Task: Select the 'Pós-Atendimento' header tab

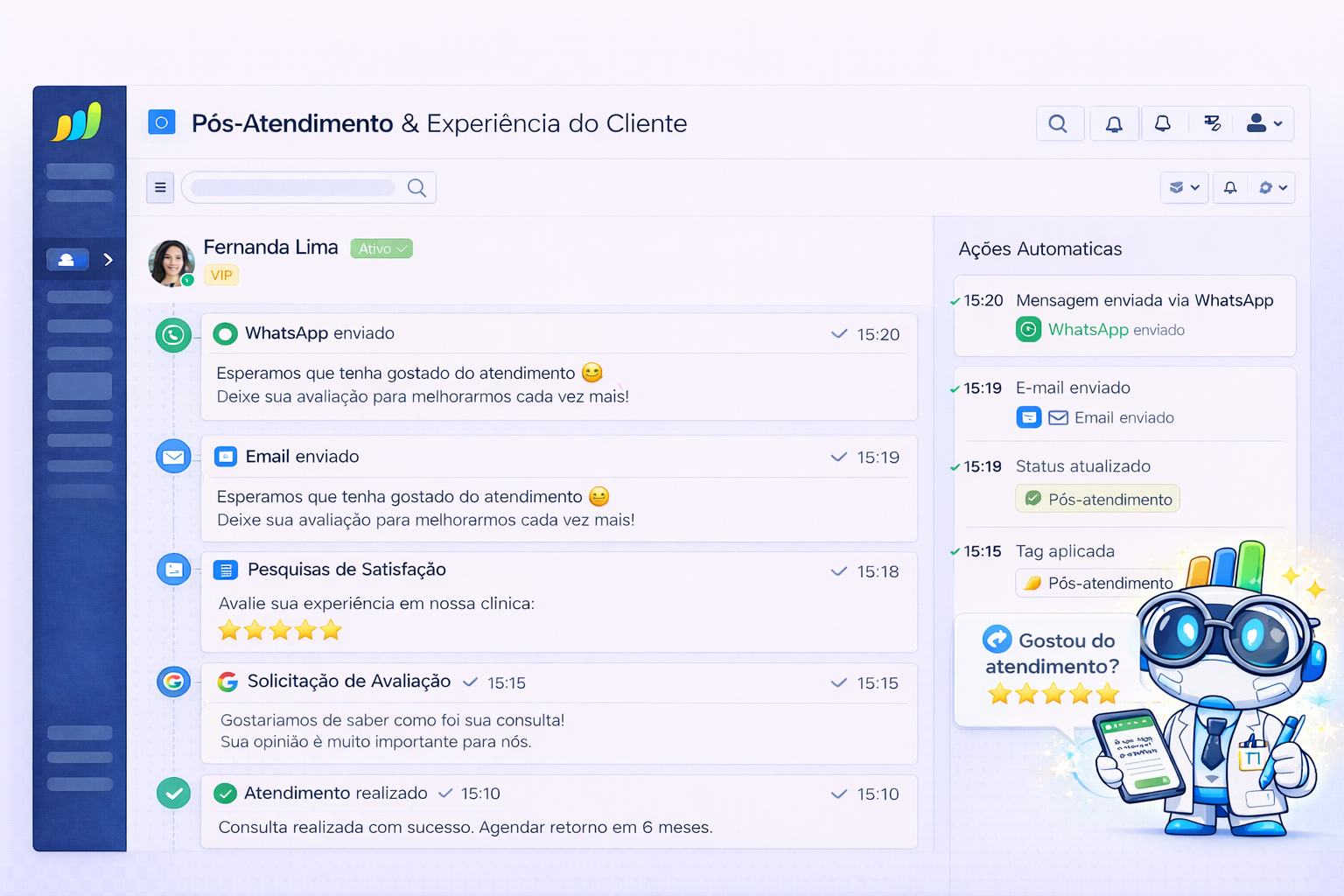Action: click(292, 122)
